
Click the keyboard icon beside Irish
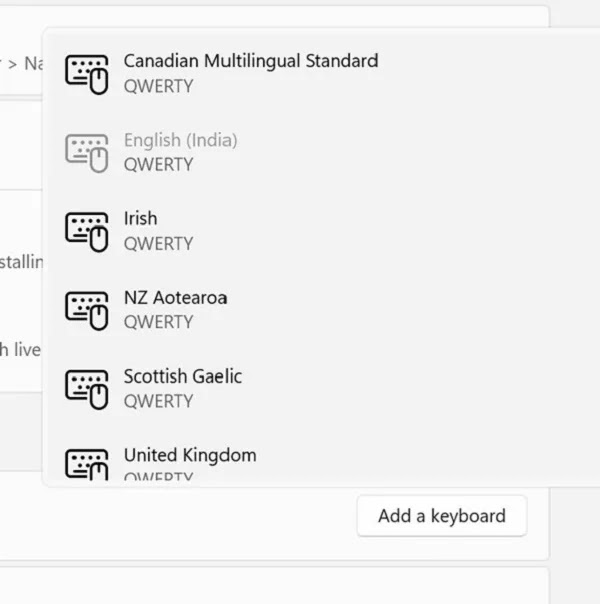point(87,232)
